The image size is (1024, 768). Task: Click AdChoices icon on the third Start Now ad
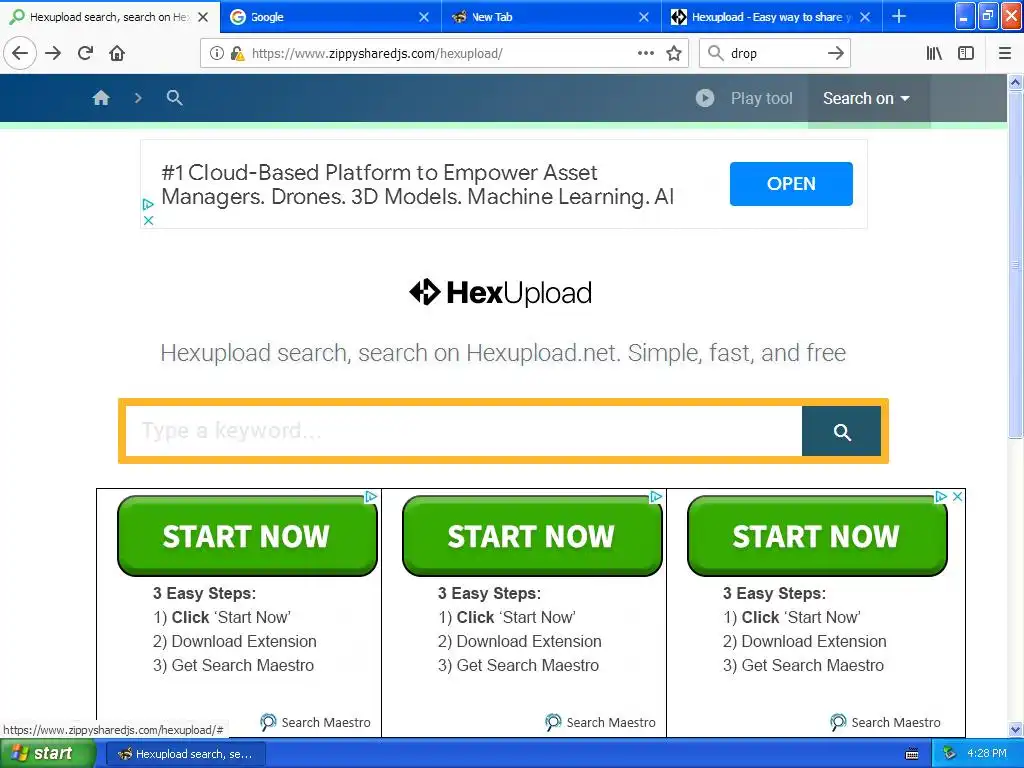click(941, 497)
